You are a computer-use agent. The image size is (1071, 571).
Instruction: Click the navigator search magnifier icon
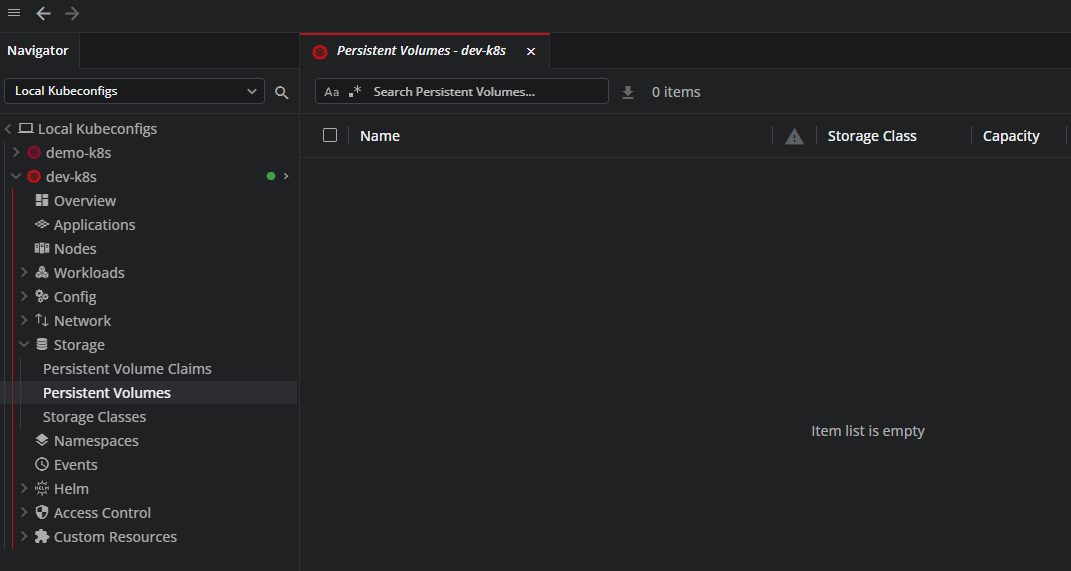click(282, 92)
